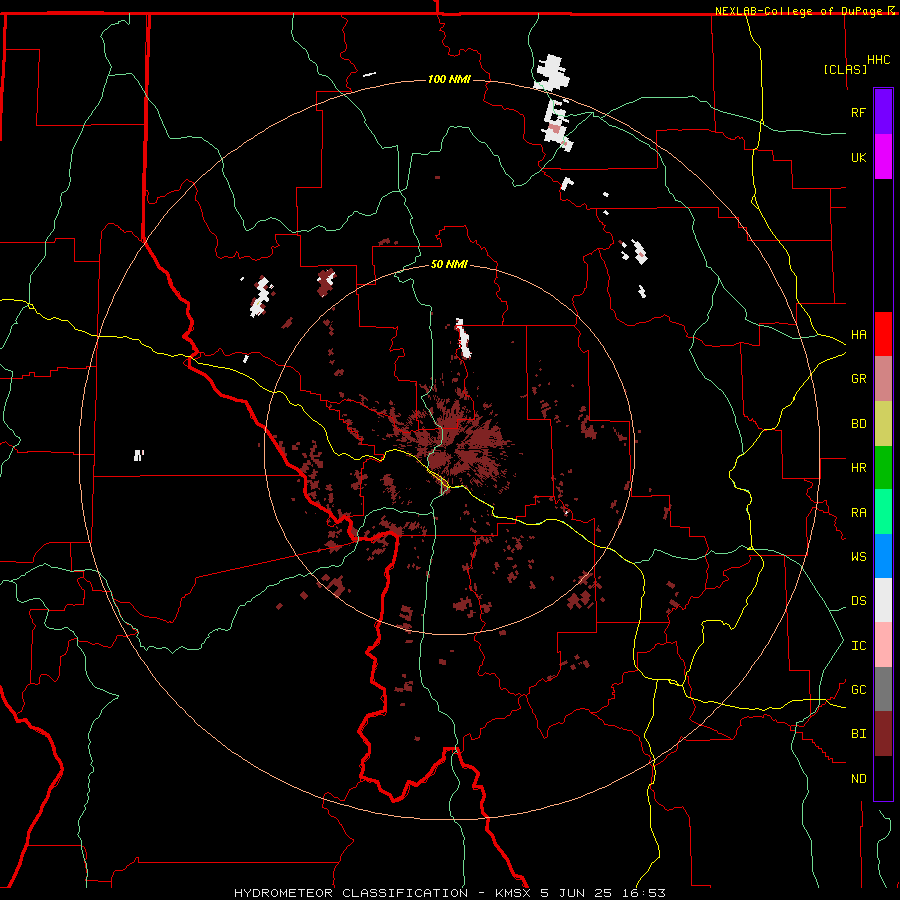Click the HR green legend swatch
The height and width of the screenshot is (900, 900).
883,468
